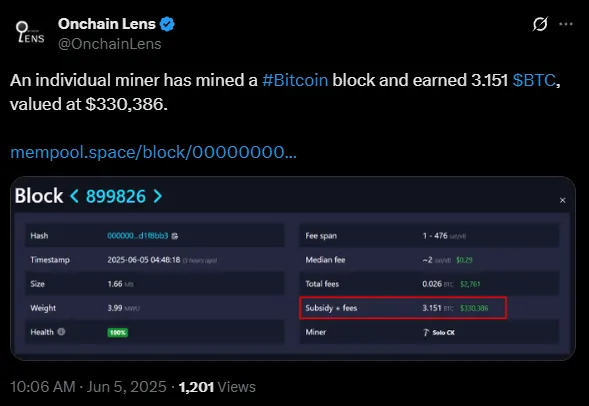Go to previous block with left chevron
Screen dimensions: 589x406
(x=75, y=196)
